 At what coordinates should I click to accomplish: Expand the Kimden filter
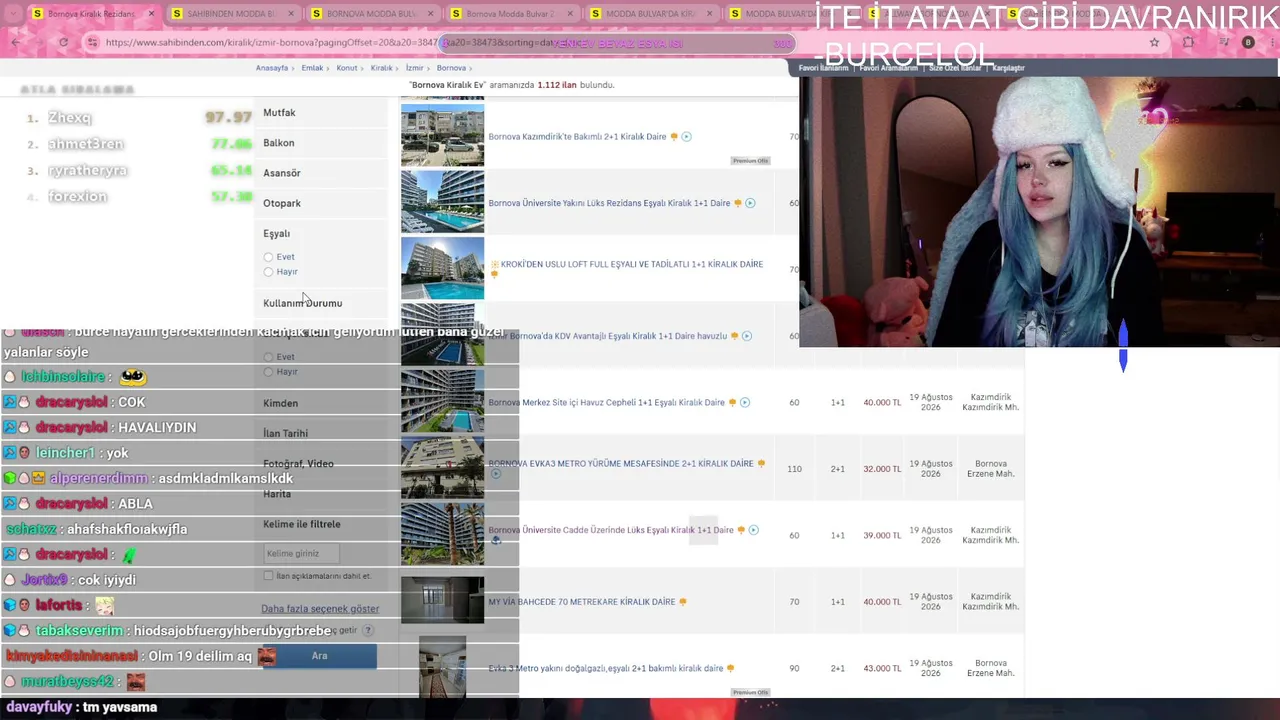pos(280,403)
